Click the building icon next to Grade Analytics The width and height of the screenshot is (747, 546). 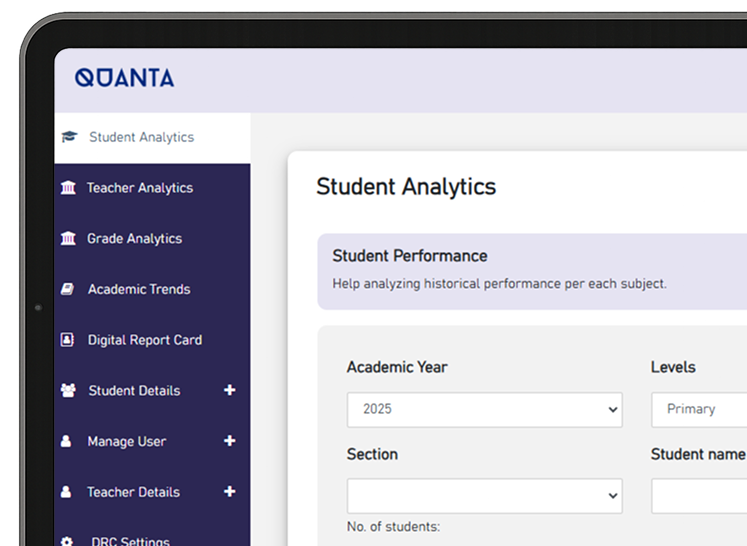(68, 238)
